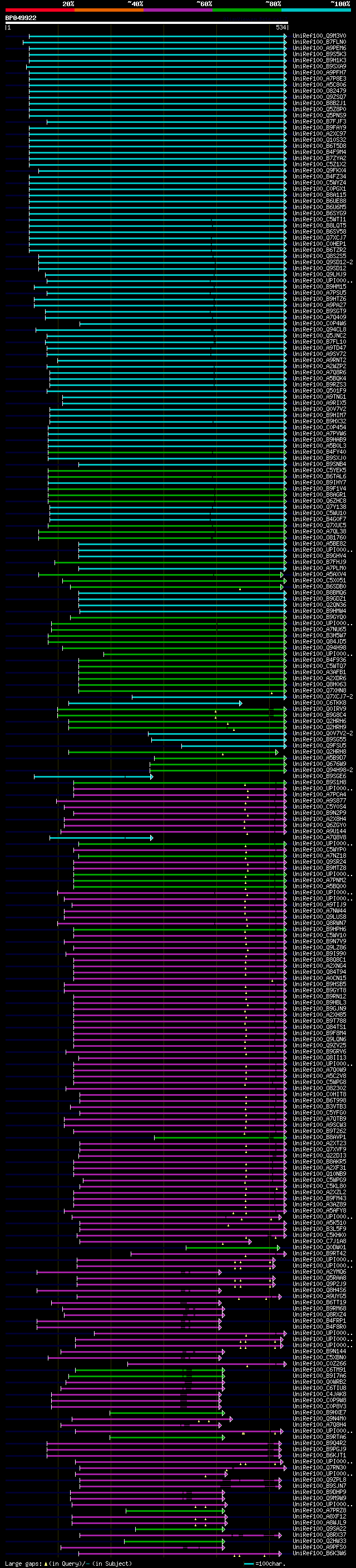Screen dimensions: 356x1568
Task: Open hit UniRef100_B9S5K3
Action: [x=319, y=54]
